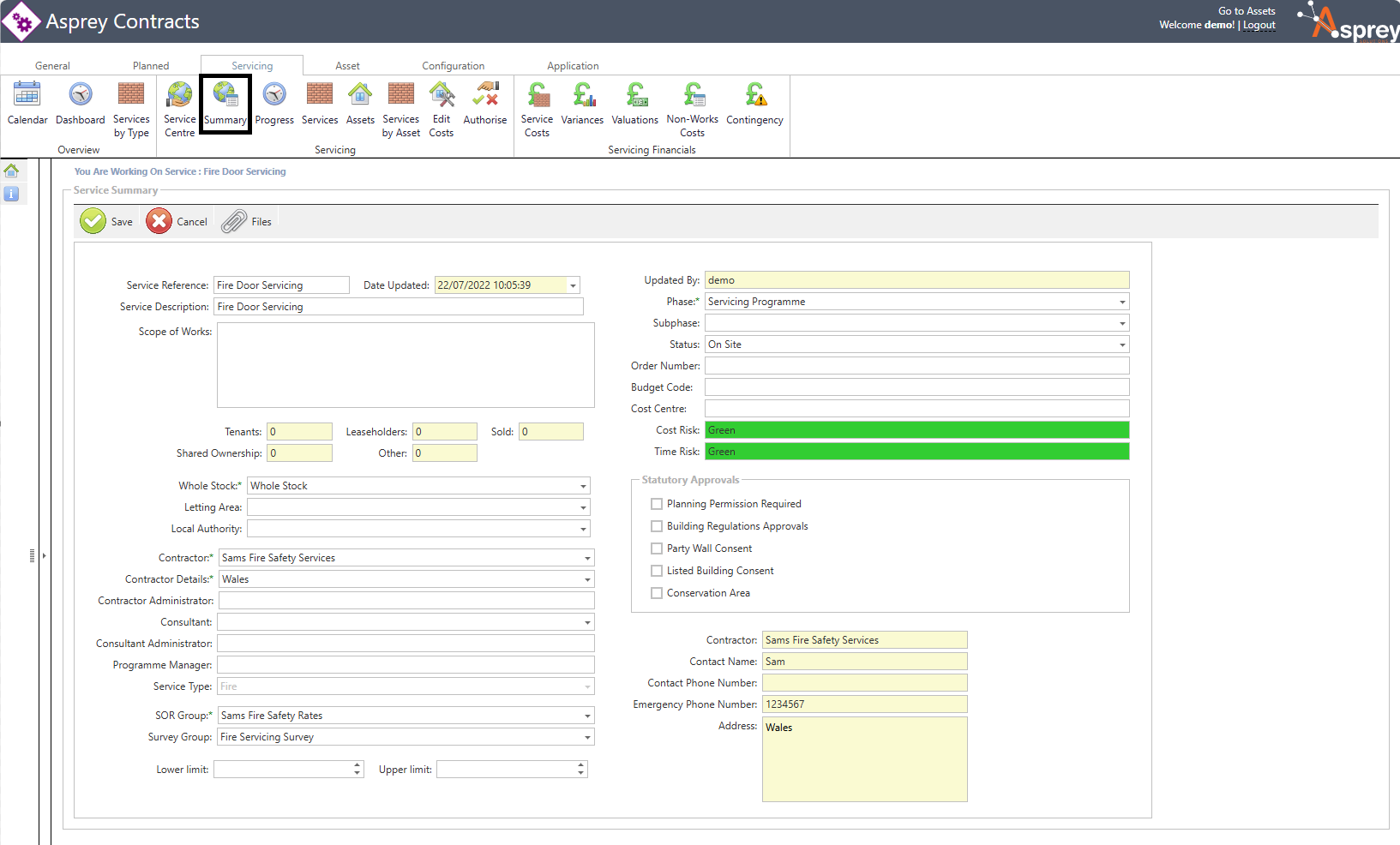
Task: Switch to the Planned tab
Action: tap(151, 66)
